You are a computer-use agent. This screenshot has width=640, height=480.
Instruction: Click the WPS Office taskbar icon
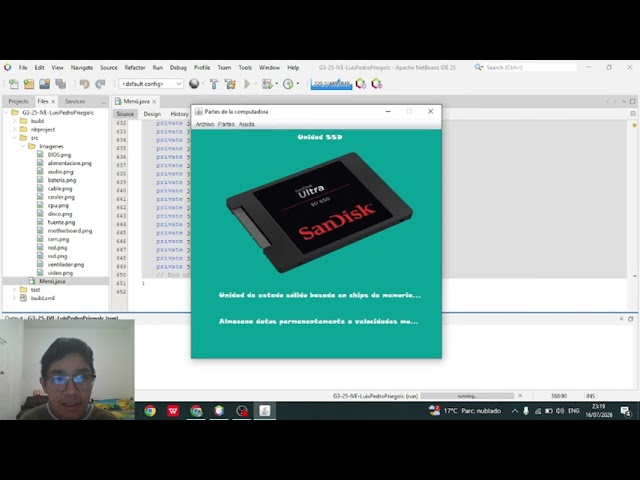(x=173, y=411)
